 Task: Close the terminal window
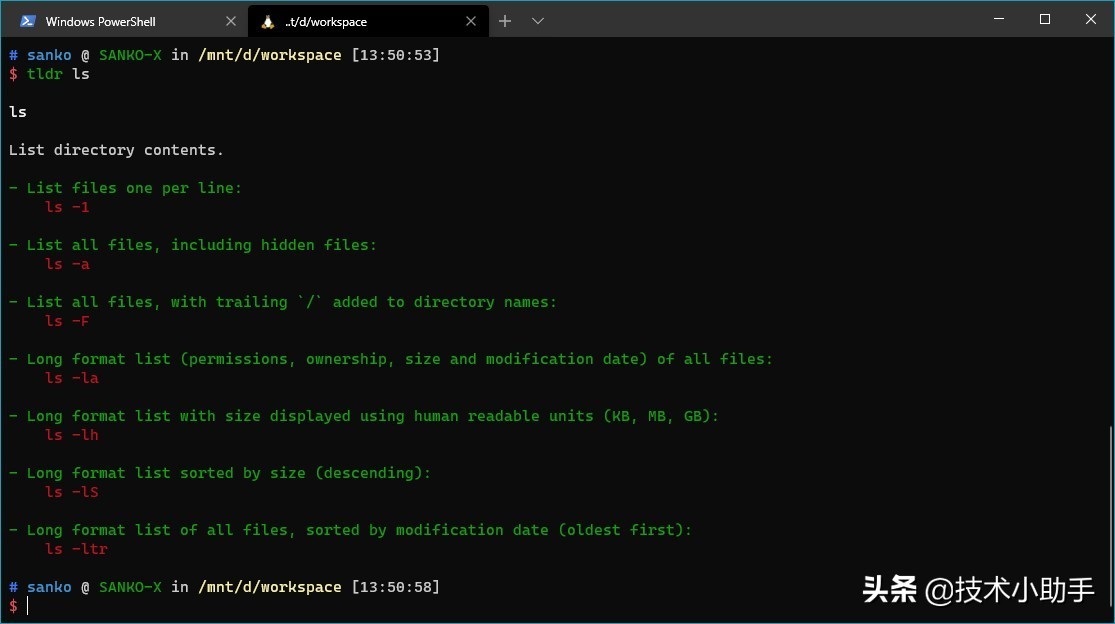pos(1091,19)
